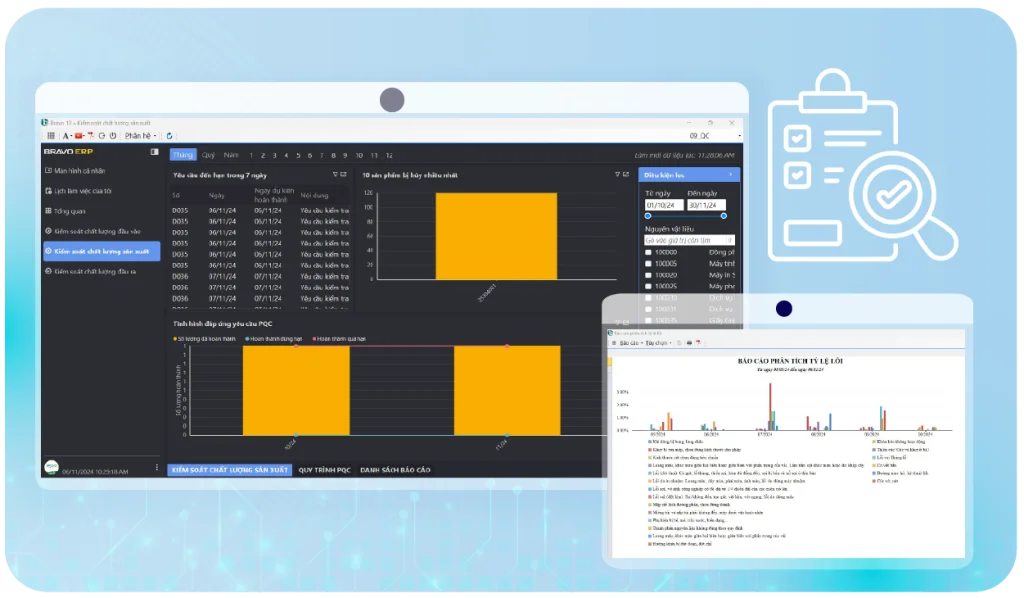The width and height of the screenshot is (1024, 598).
Task: Open 'Lịch làm việc của tôi' in sidebar
Action: [83, 190]
